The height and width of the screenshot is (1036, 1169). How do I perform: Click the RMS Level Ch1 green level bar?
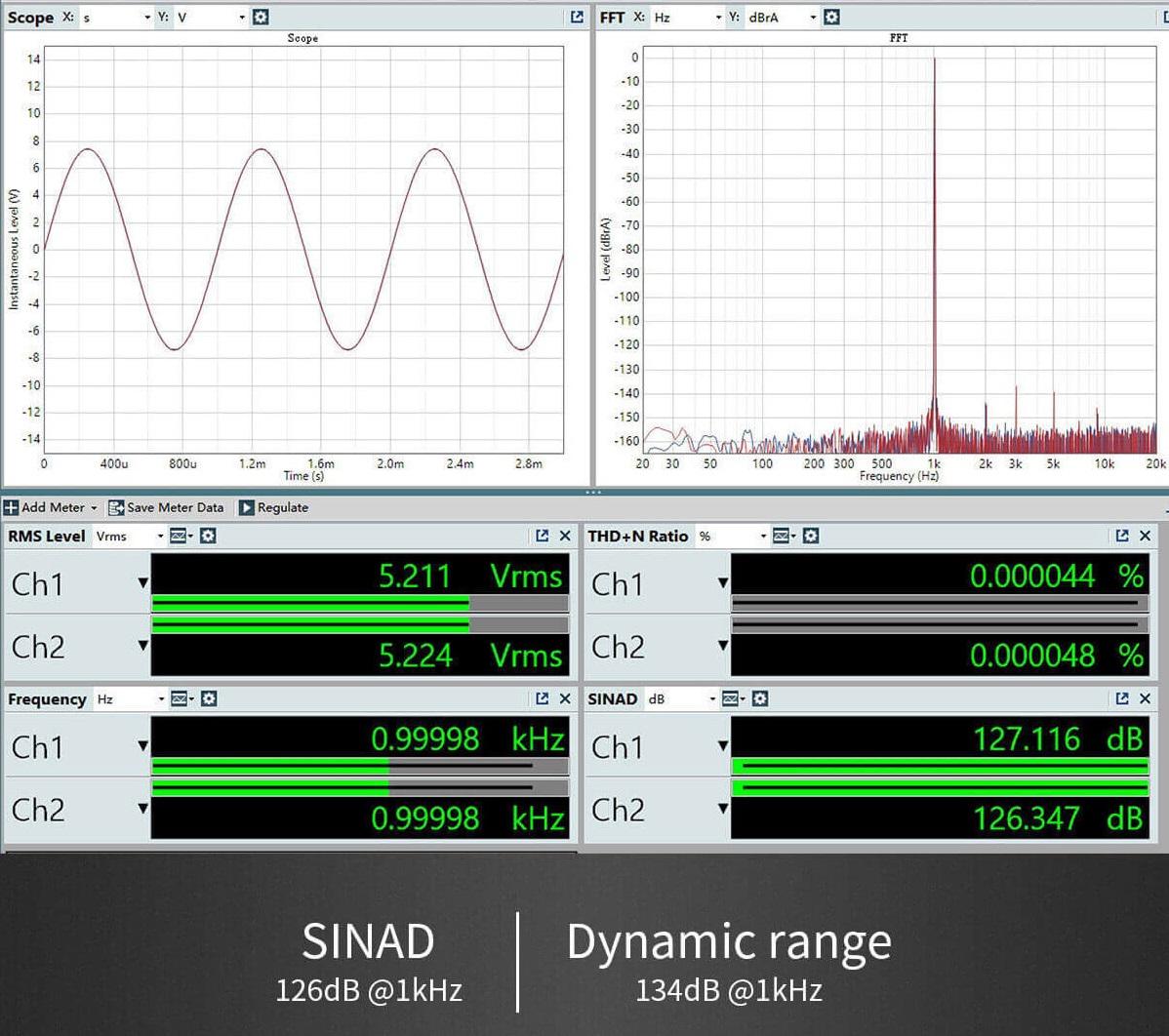(x=310, y=603)
